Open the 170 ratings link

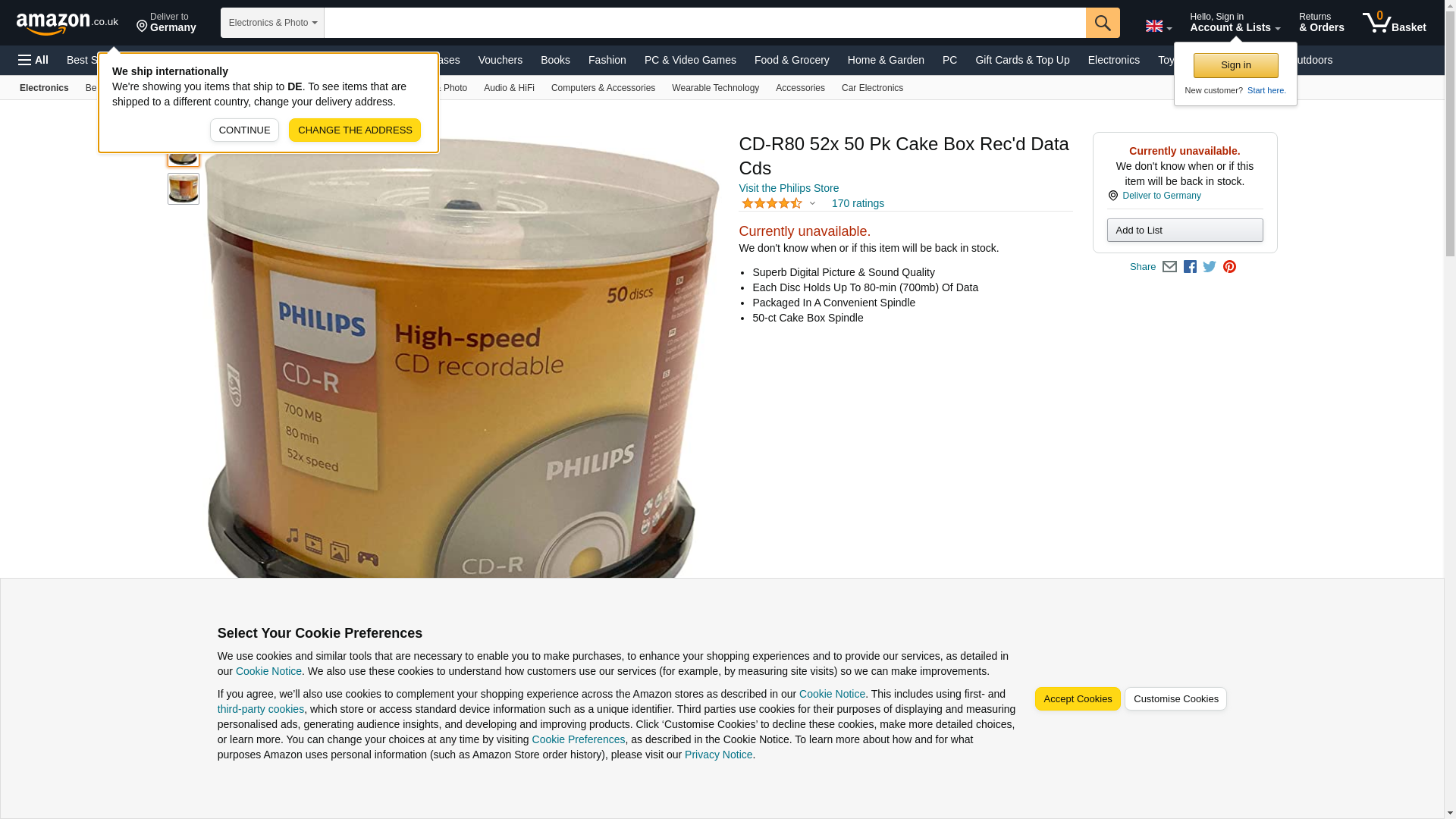point(858,203)
